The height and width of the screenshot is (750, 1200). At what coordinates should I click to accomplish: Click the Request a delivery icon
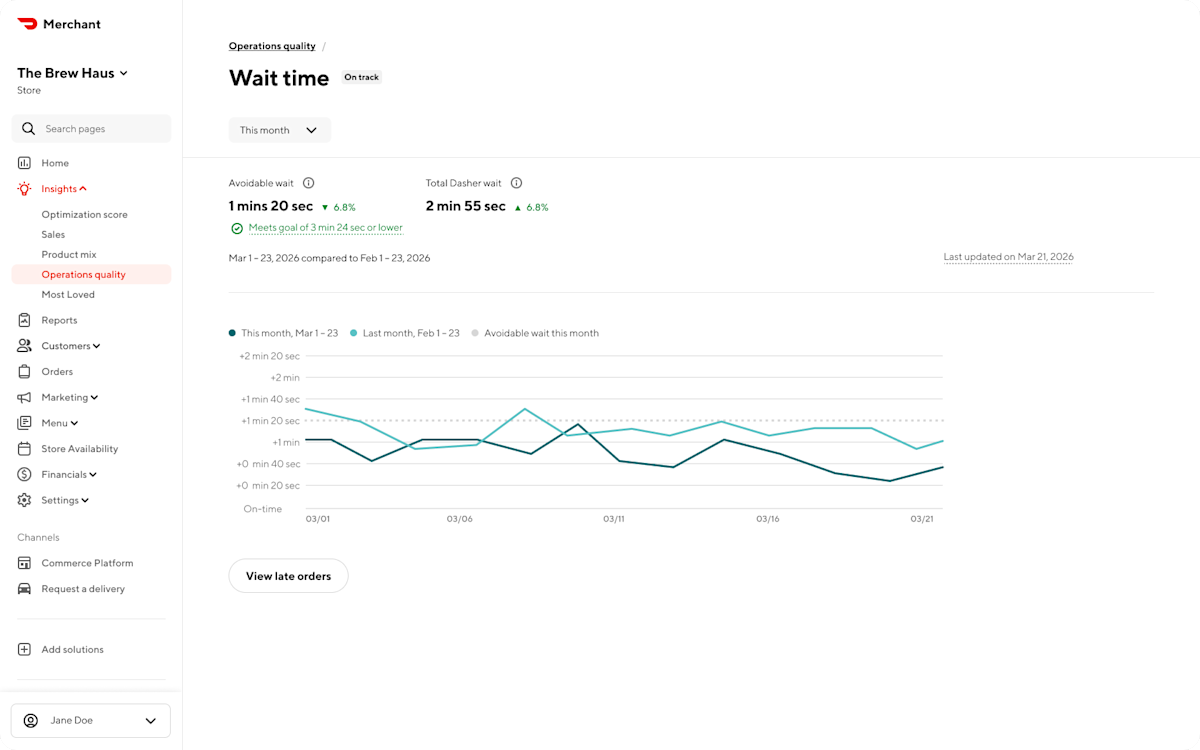tap(24, 588)
